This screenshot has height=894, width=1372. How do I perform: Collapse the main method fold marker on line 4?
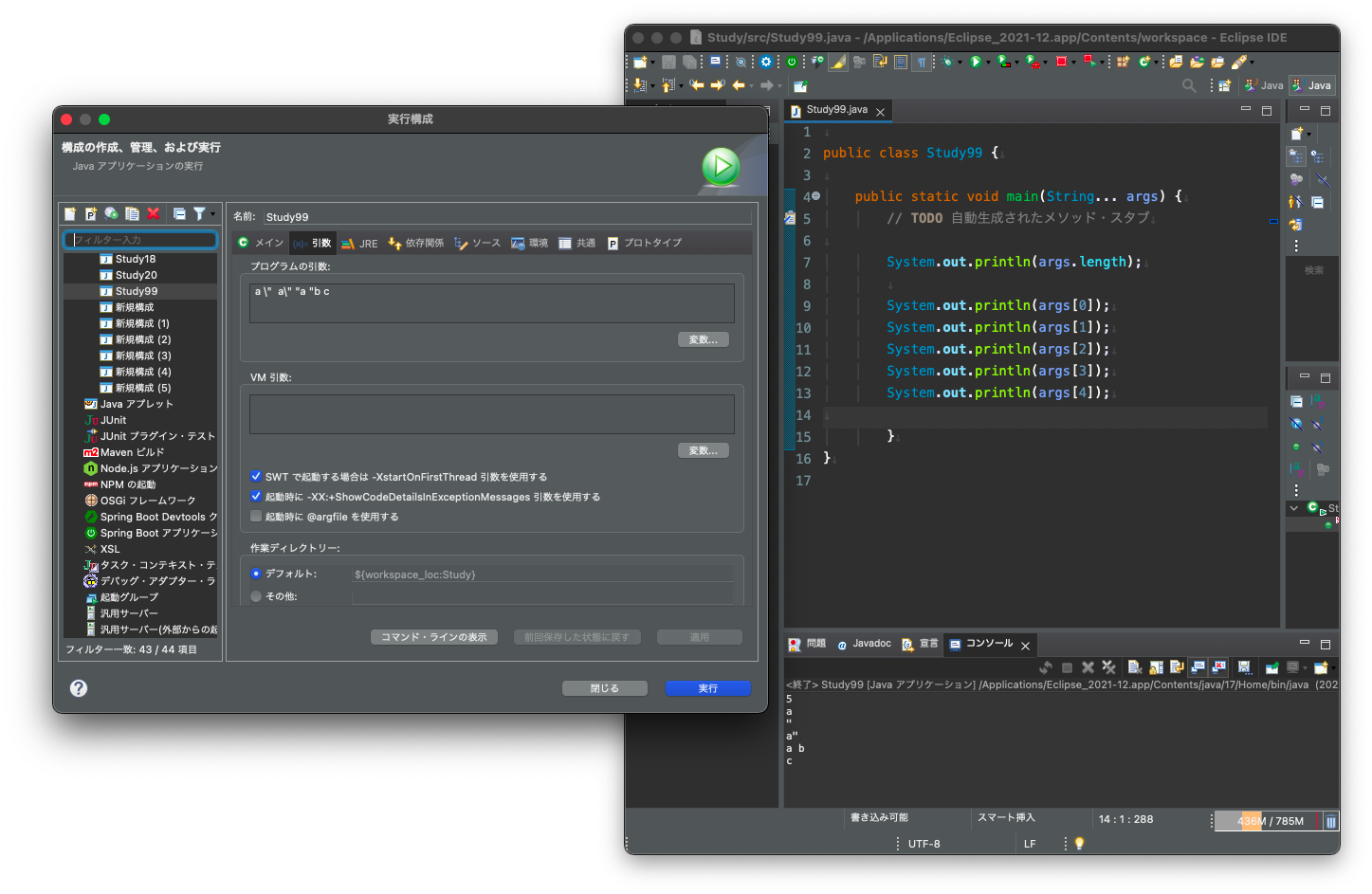pos(815,196)
